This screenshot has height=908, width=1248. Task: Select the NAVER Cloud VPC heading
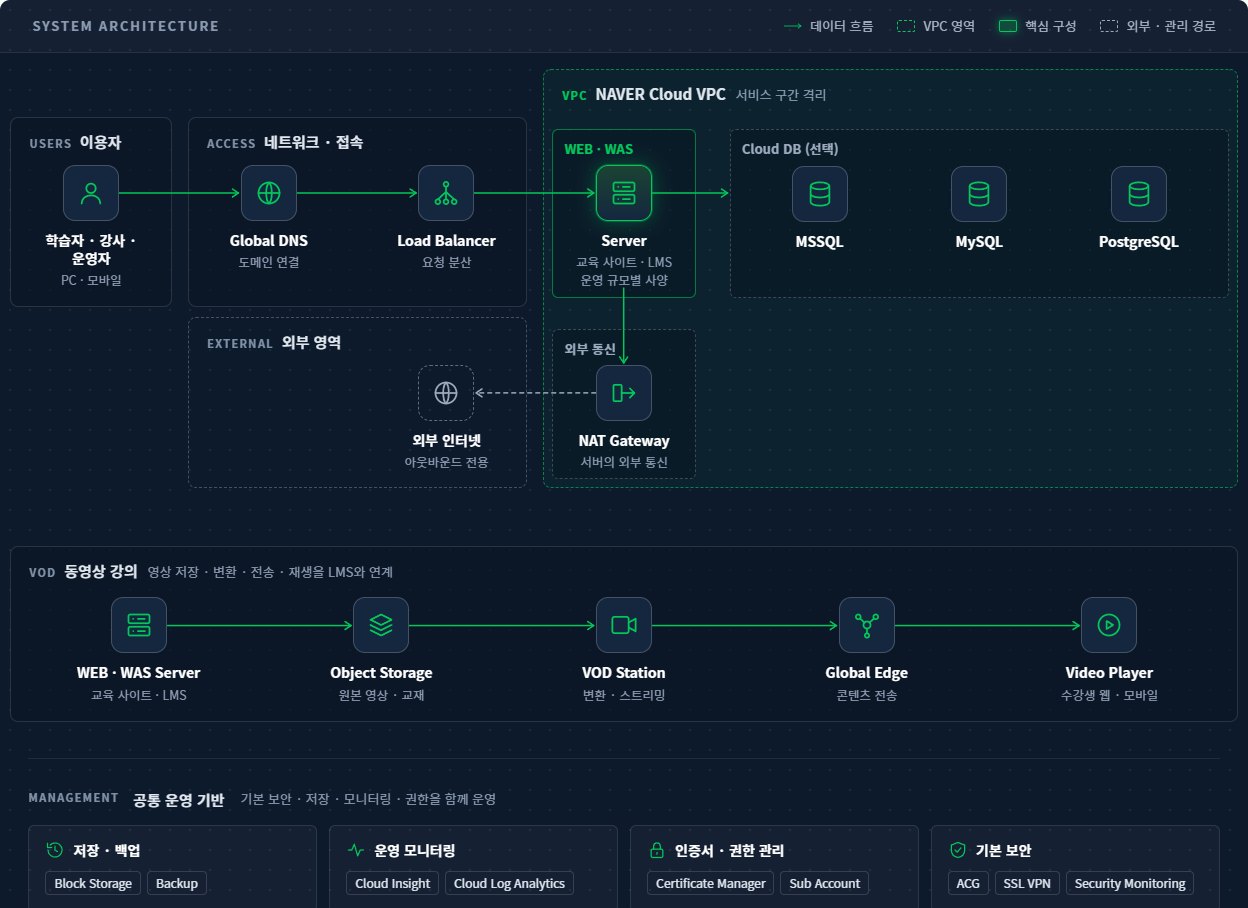click(661, 95)
